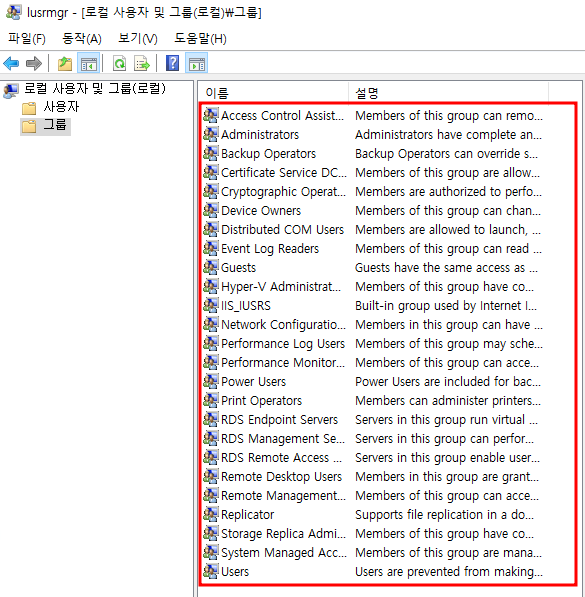Viewport: 585px width, 597px height.
Task: Click the 사용자 folder icon
Action: 29,108
